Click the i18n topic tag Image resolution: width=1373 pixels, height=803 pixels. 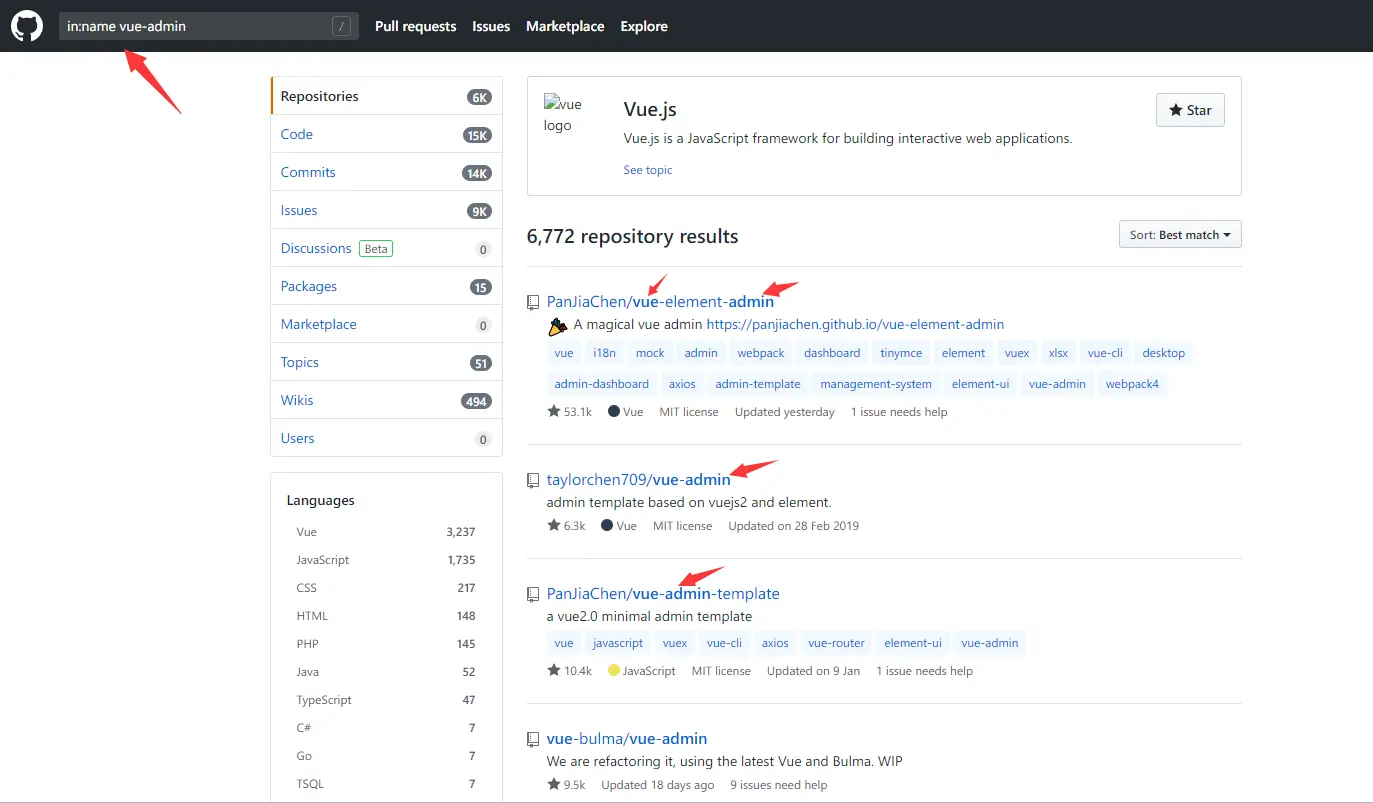(x=604, y=353)
